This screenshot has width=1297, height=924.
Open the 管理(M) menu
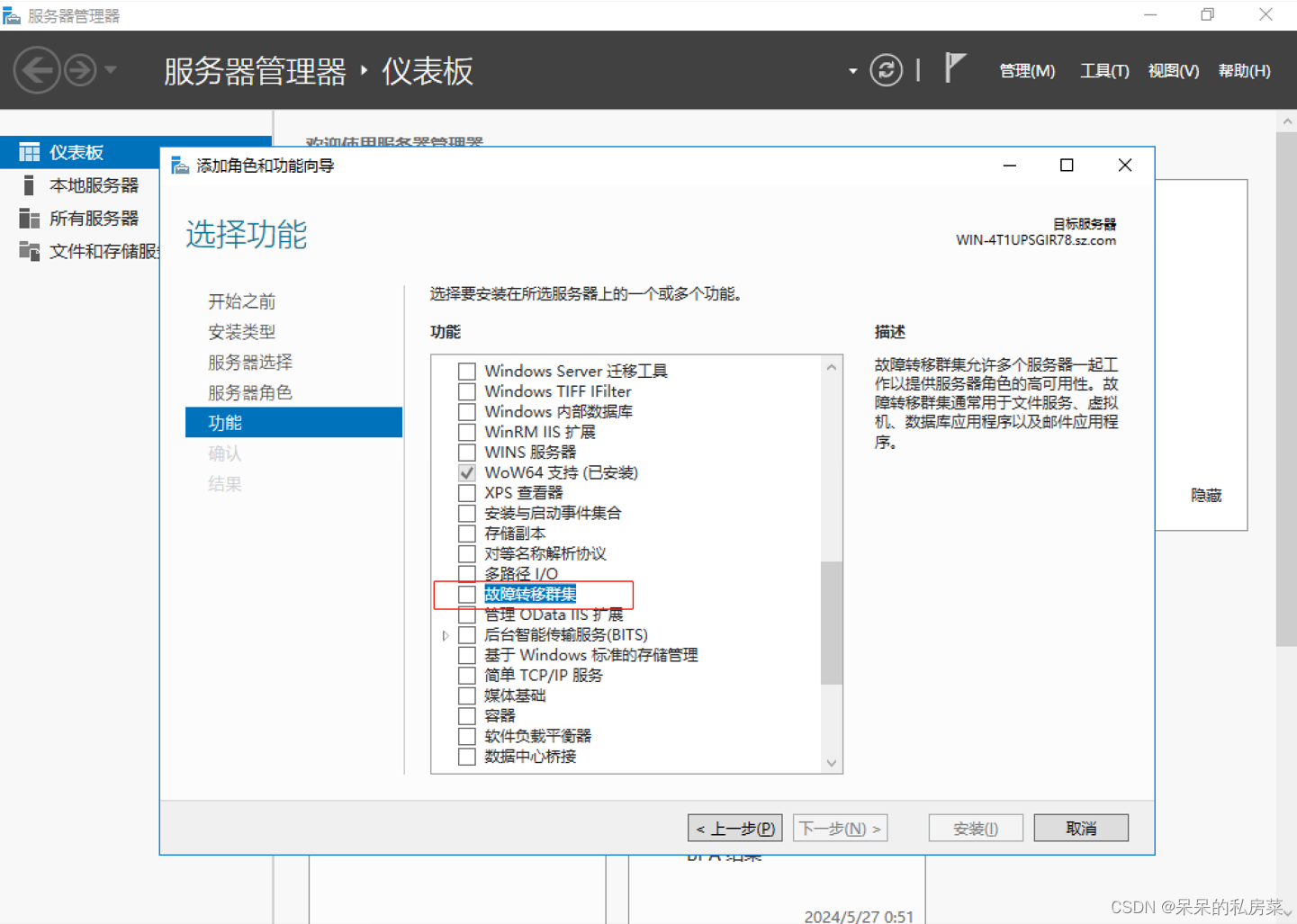tap(1027, 70)
